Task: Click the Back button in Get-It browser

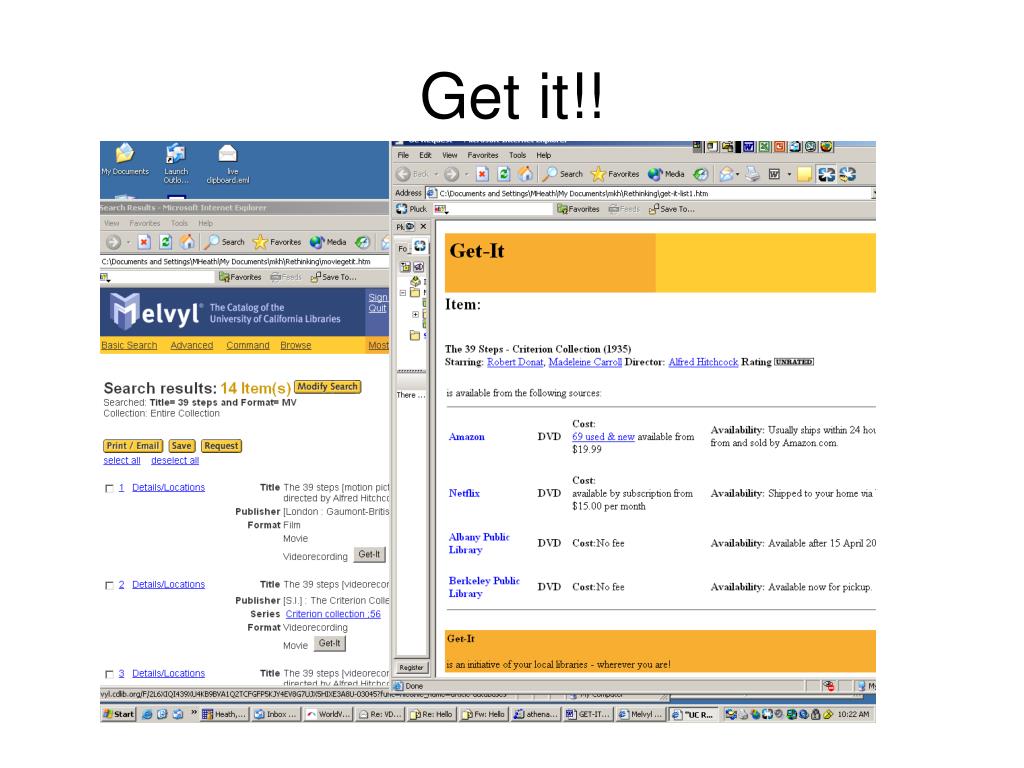Action: [x=413, y=174]
